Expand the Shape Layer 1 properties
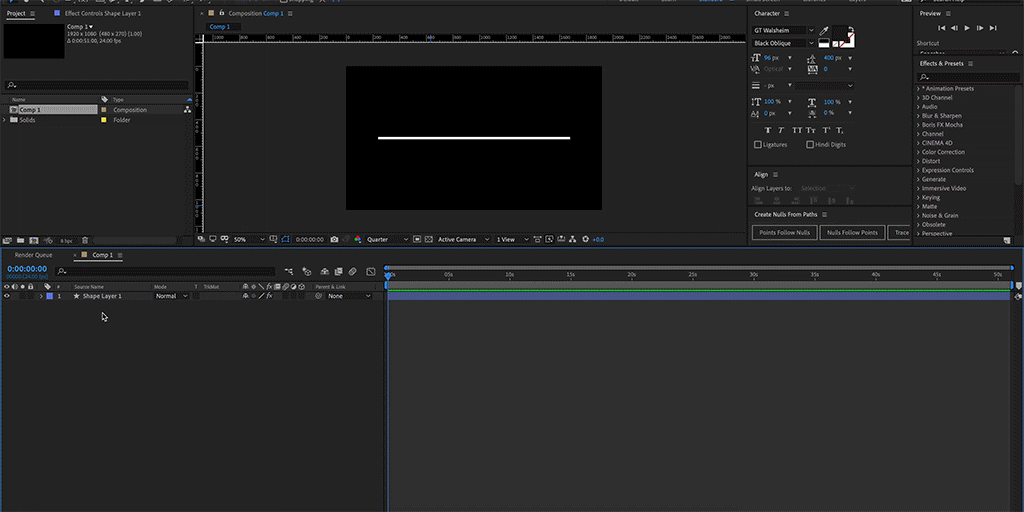 pyautogui.click(x=41, y=296)
